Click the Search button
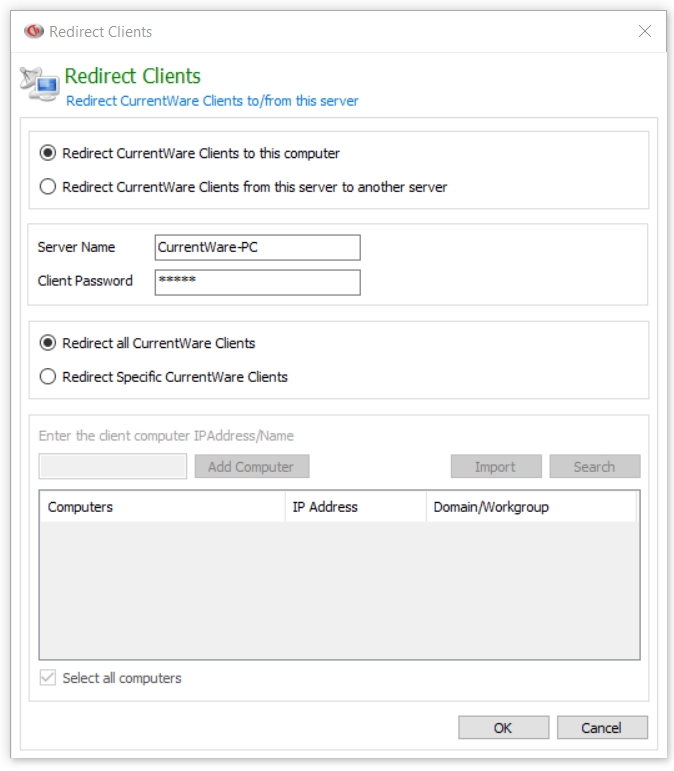This screenshot has width=674, height=771. point(594,467)
